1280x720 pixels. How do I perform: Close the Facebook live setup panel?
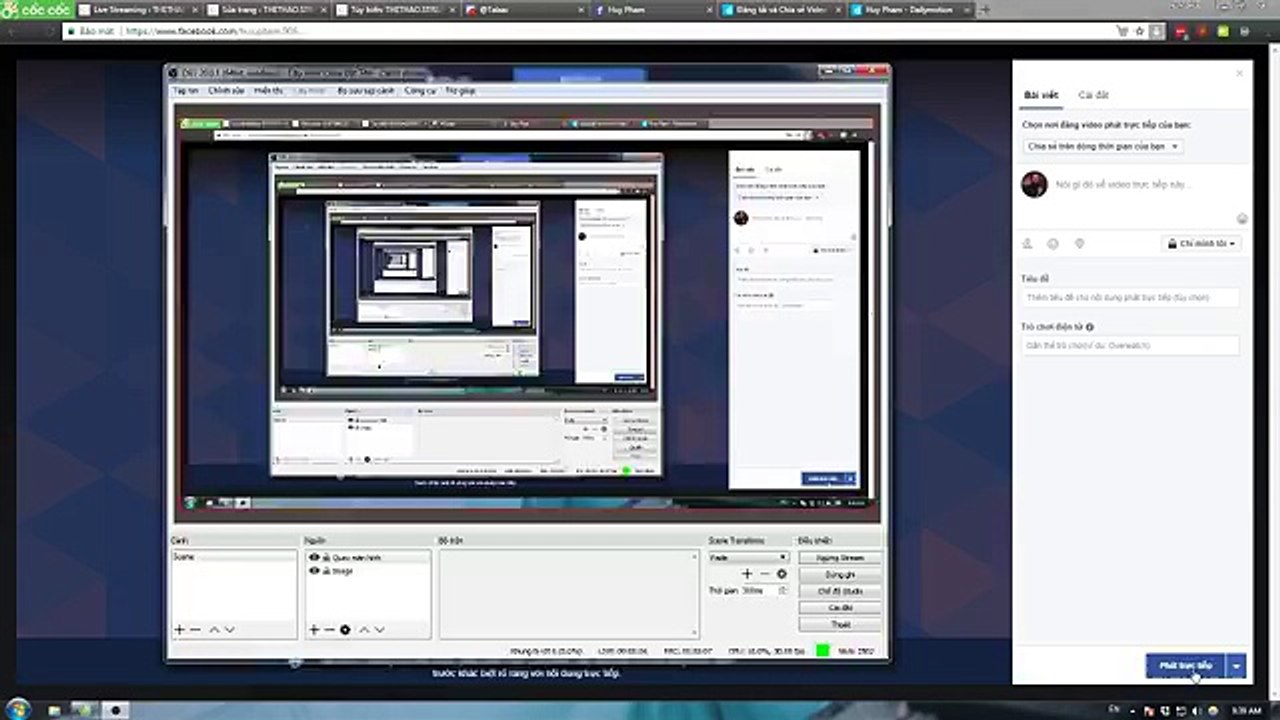pyautogui.click(x=1240, y=73)
